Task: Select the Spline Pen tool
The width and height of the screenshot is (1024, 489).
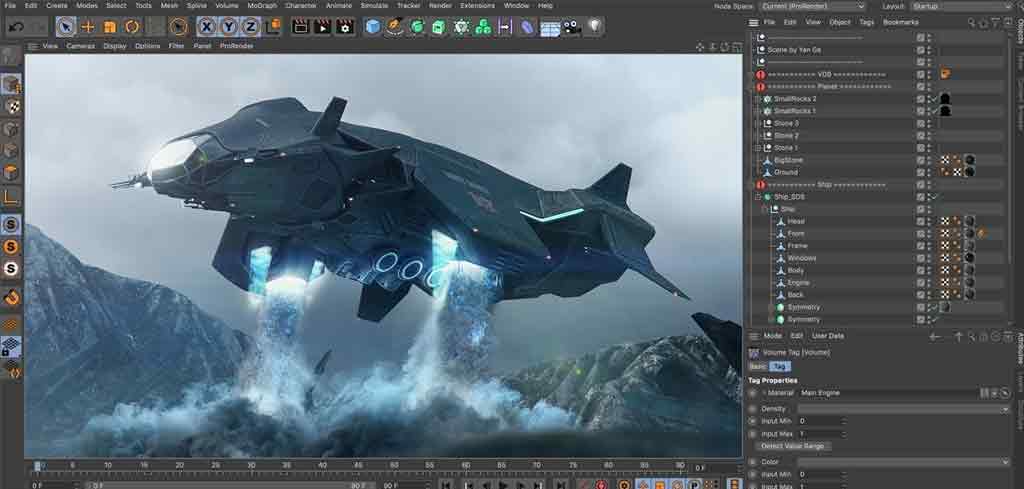Action: pos(395,27)
